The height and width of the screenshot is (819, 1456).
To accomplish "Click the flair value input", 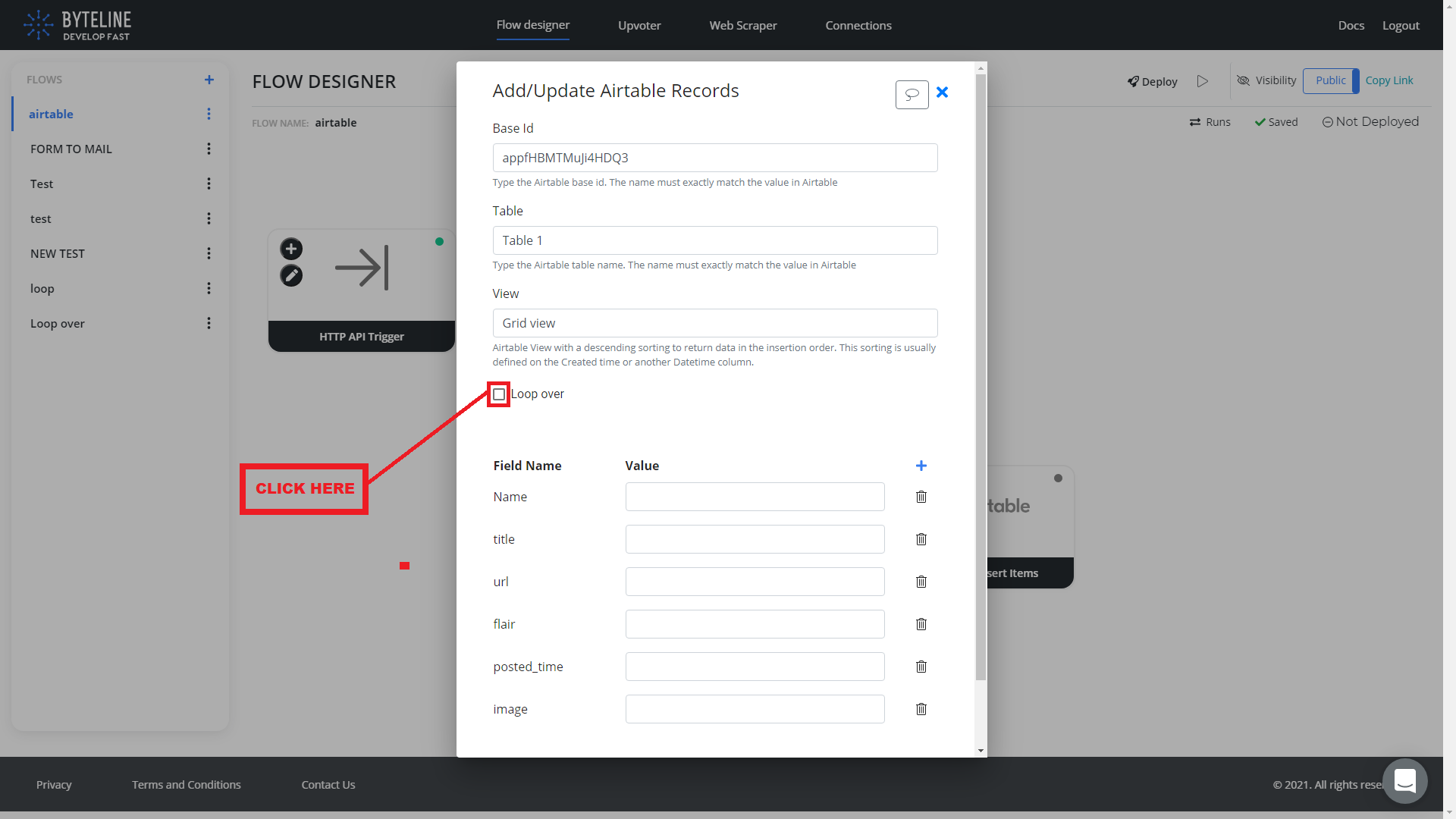I will (x=755, y=624).
